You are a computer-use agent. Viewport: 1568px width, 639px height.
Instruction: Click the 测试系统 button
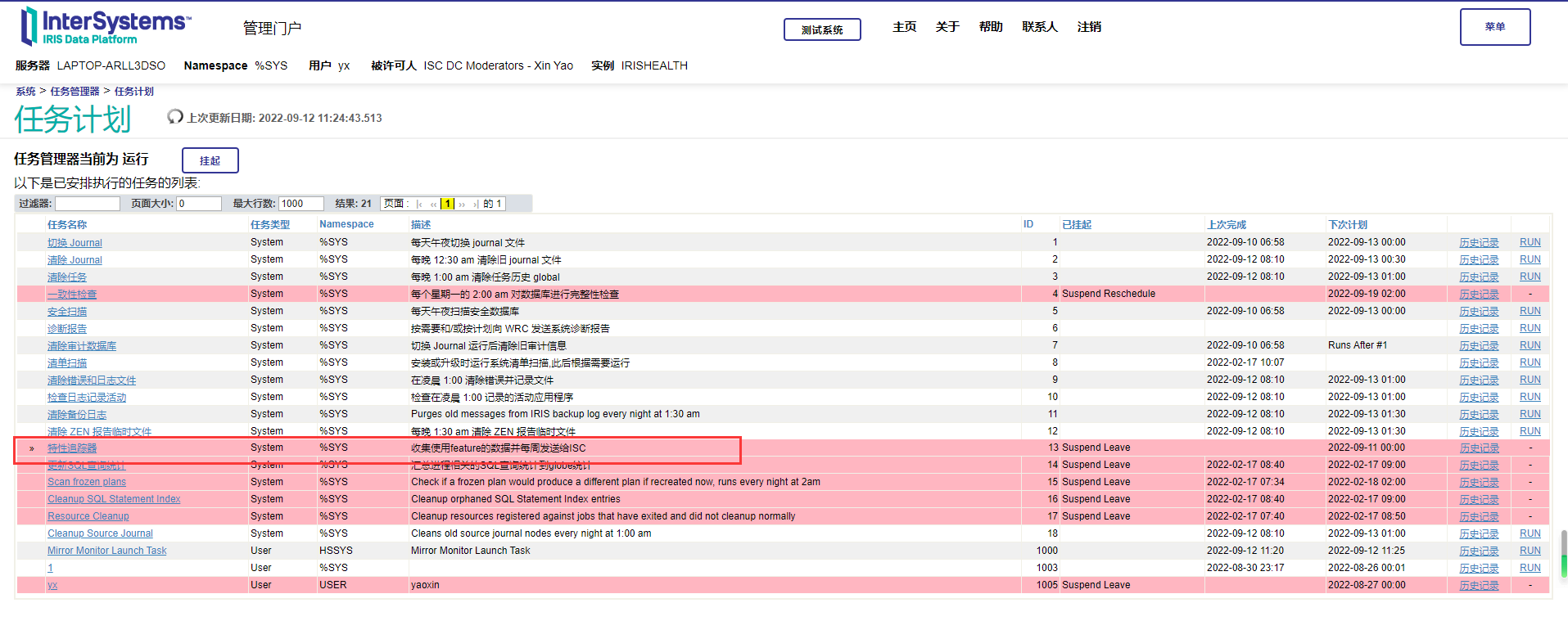pos(822,29)
